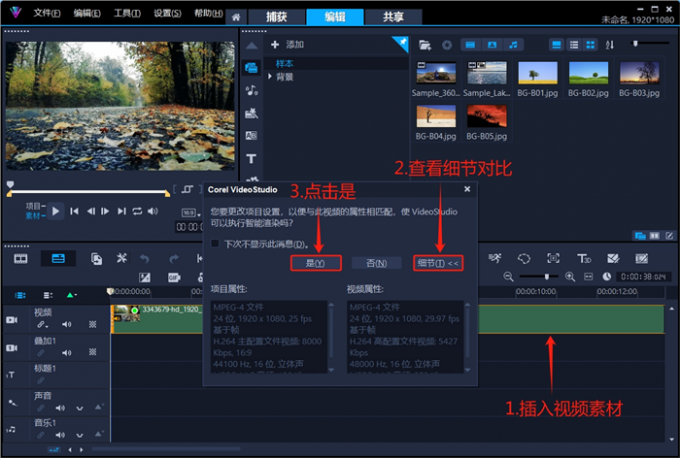The width and height of the screenshot is (680, 458).
Task: Open the 文件 menu
Action: click(x=47, y=13)
